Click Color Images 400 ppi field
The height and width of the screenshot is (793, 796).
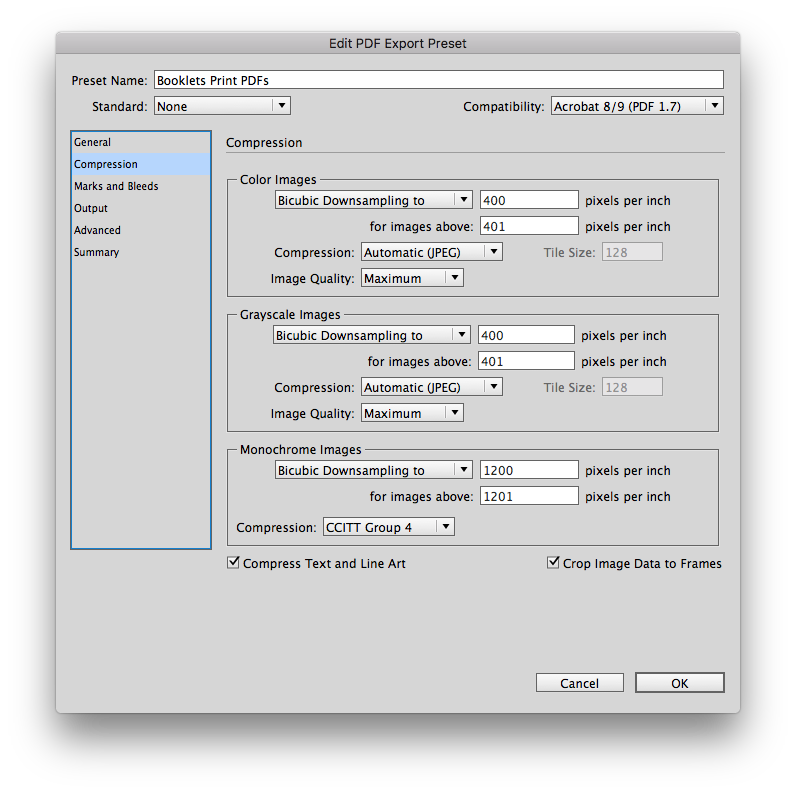(x=529, y=200)
